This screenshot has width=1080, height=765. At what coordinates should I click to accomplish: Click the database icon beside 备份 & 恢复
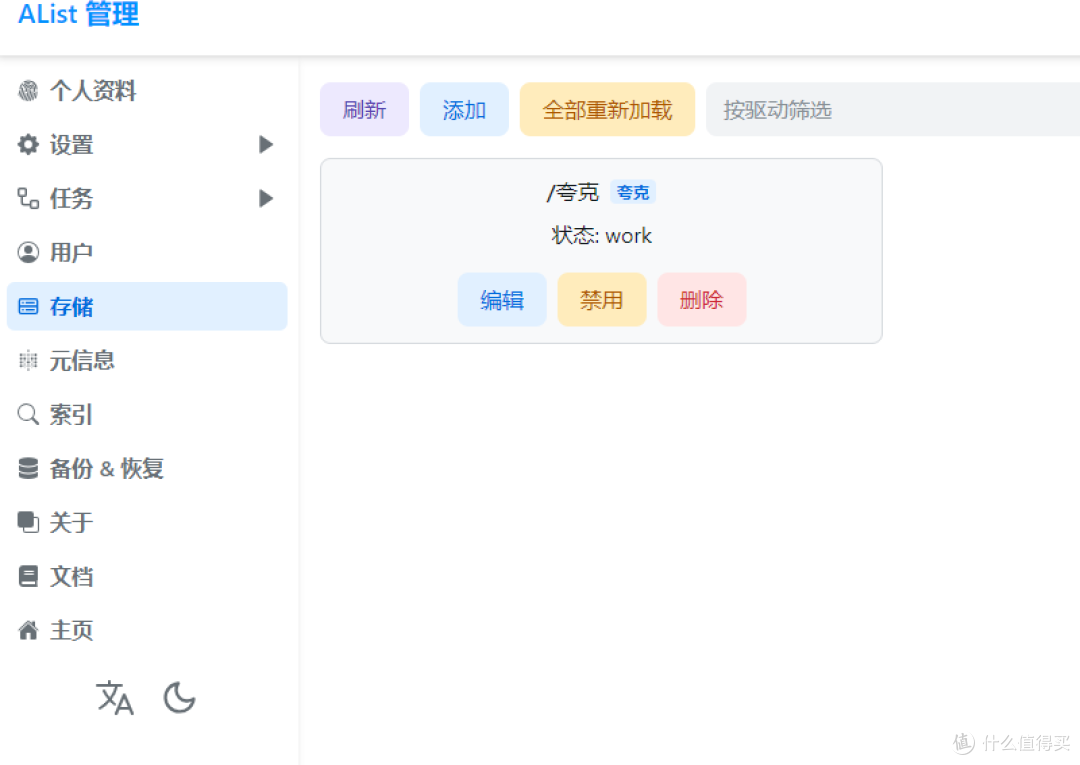(28, 468)
